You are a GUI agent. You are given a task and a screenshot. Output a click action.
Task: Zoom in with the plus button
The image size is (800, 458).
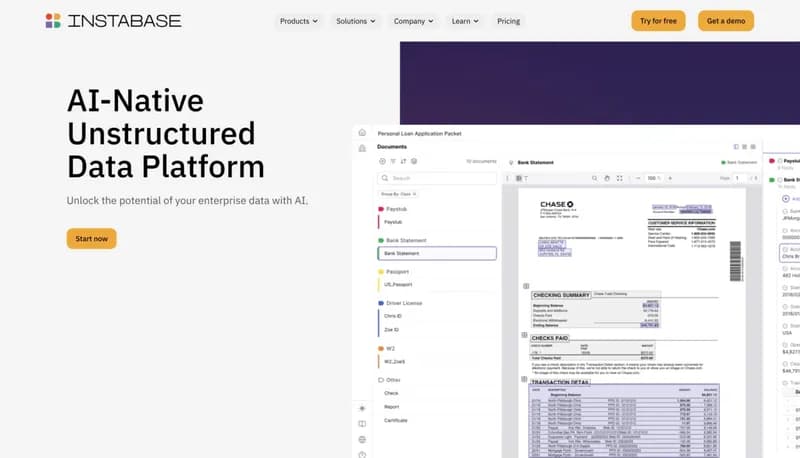(670, 179)
